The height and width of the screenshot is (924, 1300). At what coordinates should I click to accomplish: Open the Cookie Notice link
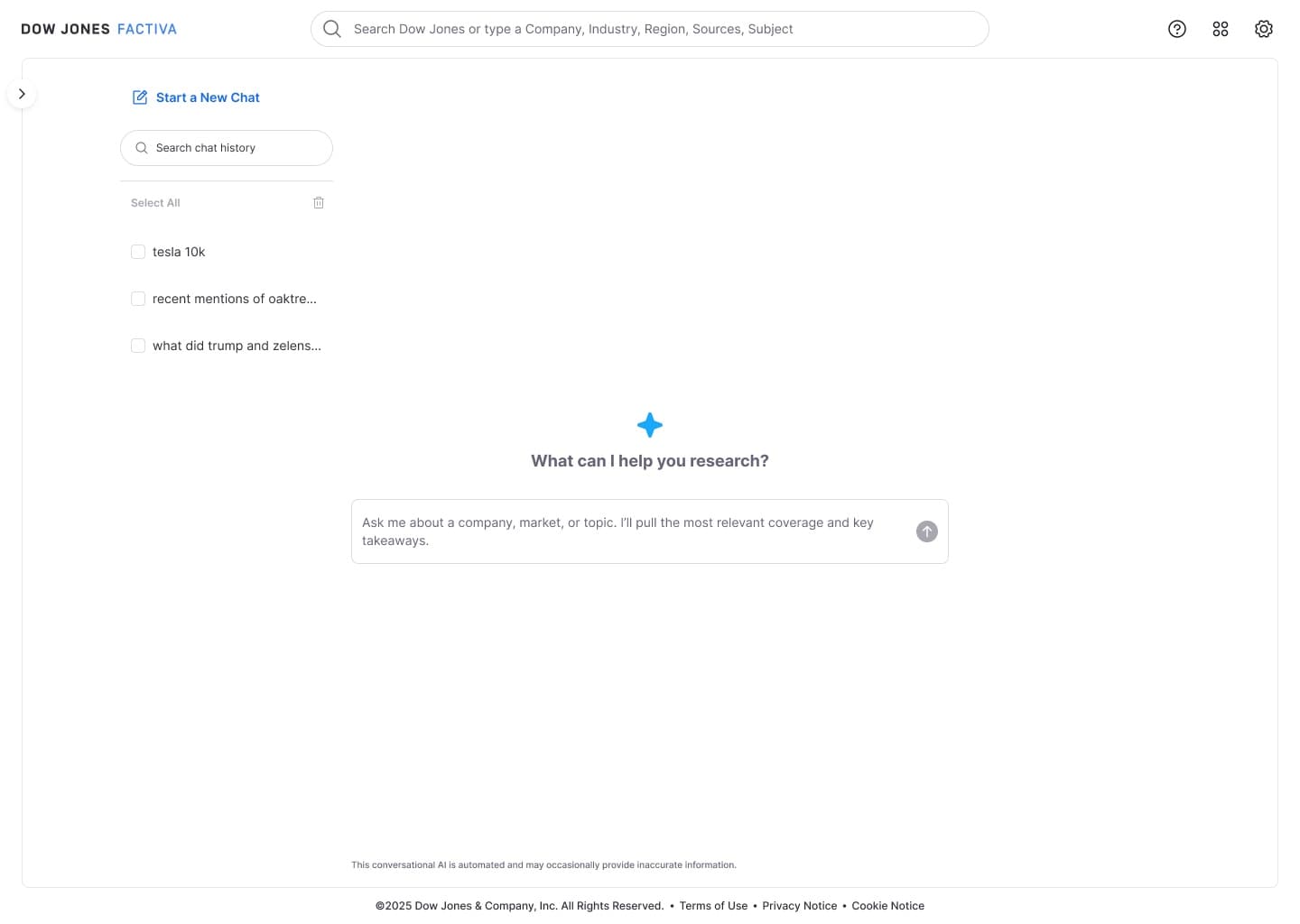tap(888, 906)
